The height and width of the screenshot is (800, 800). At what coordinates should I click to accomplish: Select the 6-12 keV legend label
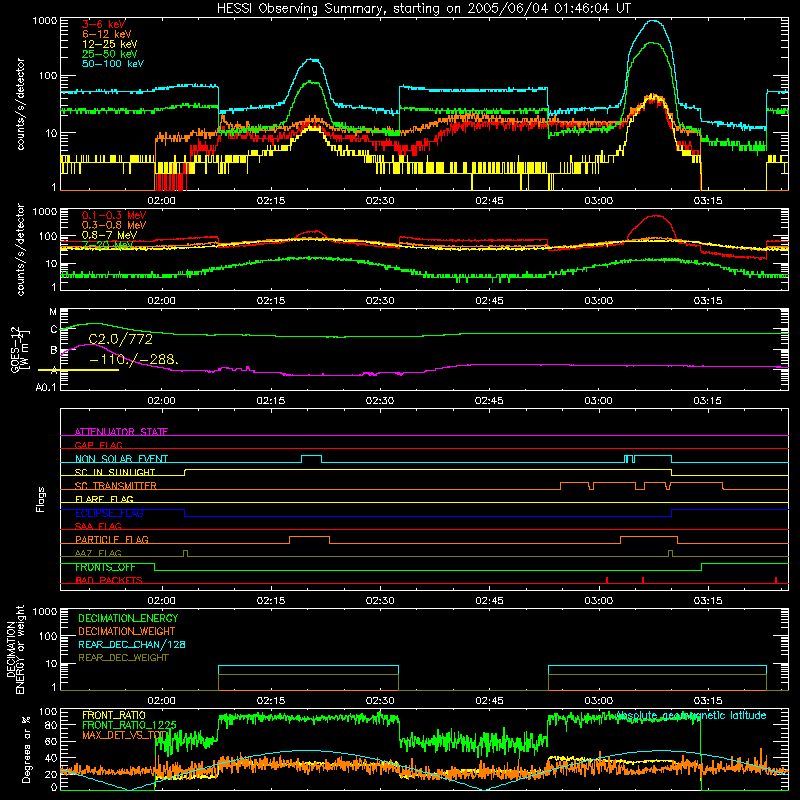click(x=107, y=34)
